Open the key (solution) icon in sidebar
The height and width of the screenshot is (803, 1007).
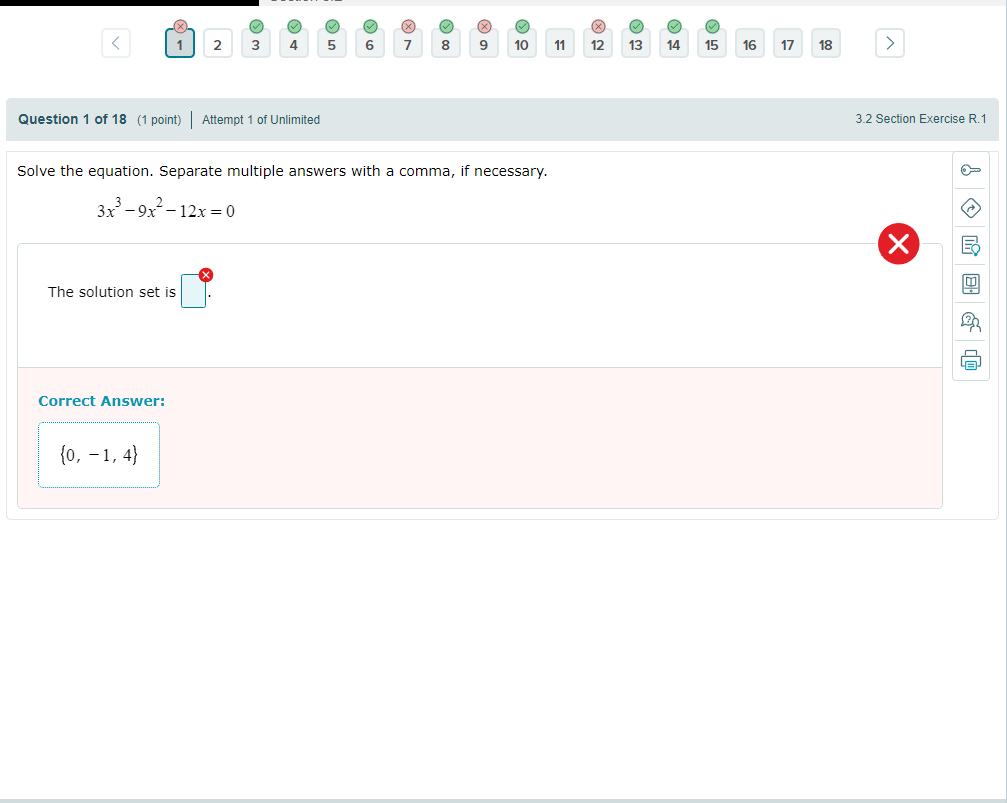point(970,170)
